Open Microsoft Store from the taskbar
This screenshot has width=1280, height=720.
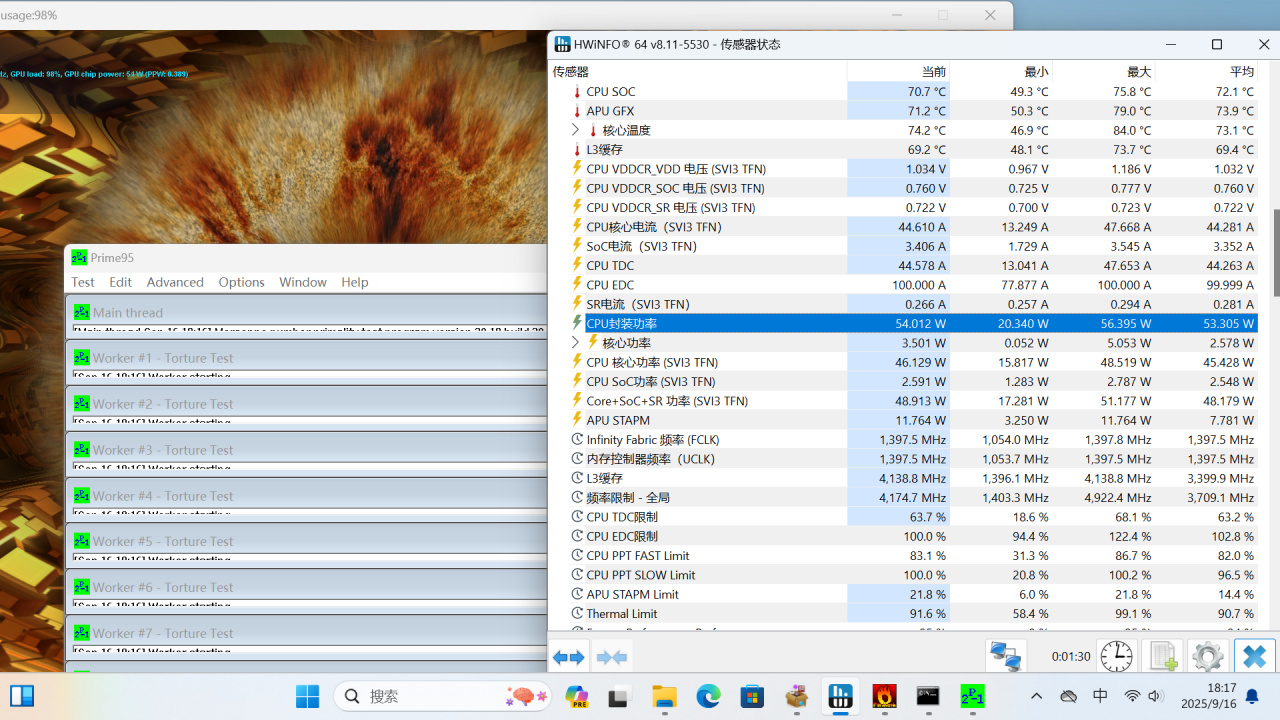coord(752,696)
